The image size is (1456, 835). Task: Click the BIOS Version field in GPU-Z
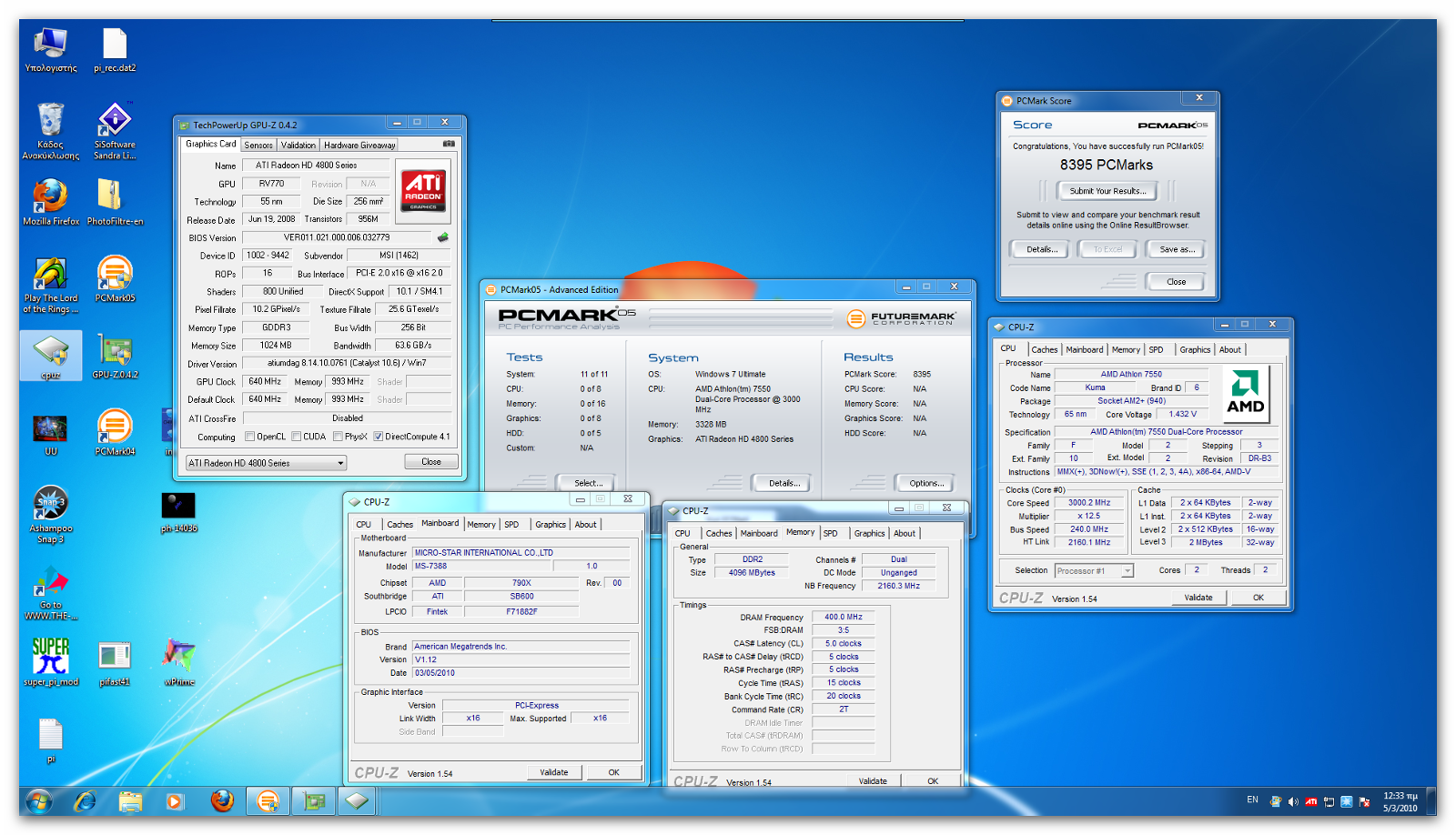pyautogui.click(x=336, y=237)
